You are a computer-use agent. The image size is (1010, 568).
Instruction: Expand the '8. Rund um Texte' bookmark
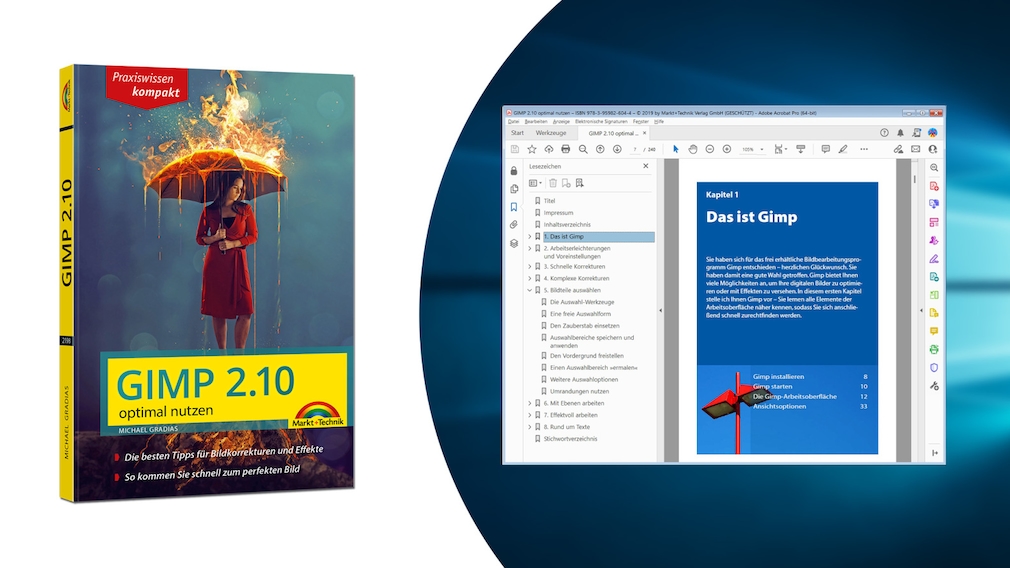point(530,427)
